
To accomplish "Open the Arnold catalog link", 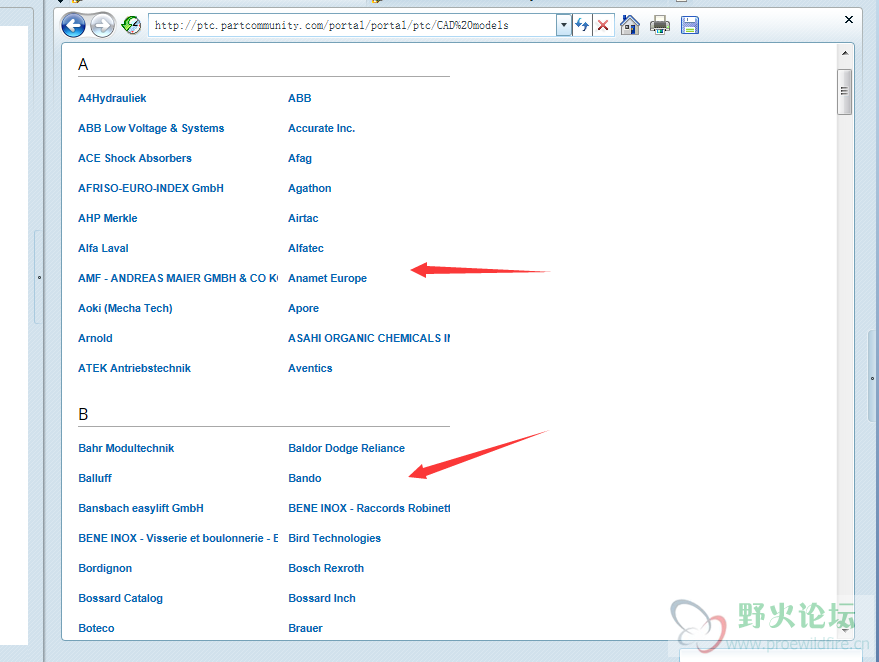I will (95, 338).
